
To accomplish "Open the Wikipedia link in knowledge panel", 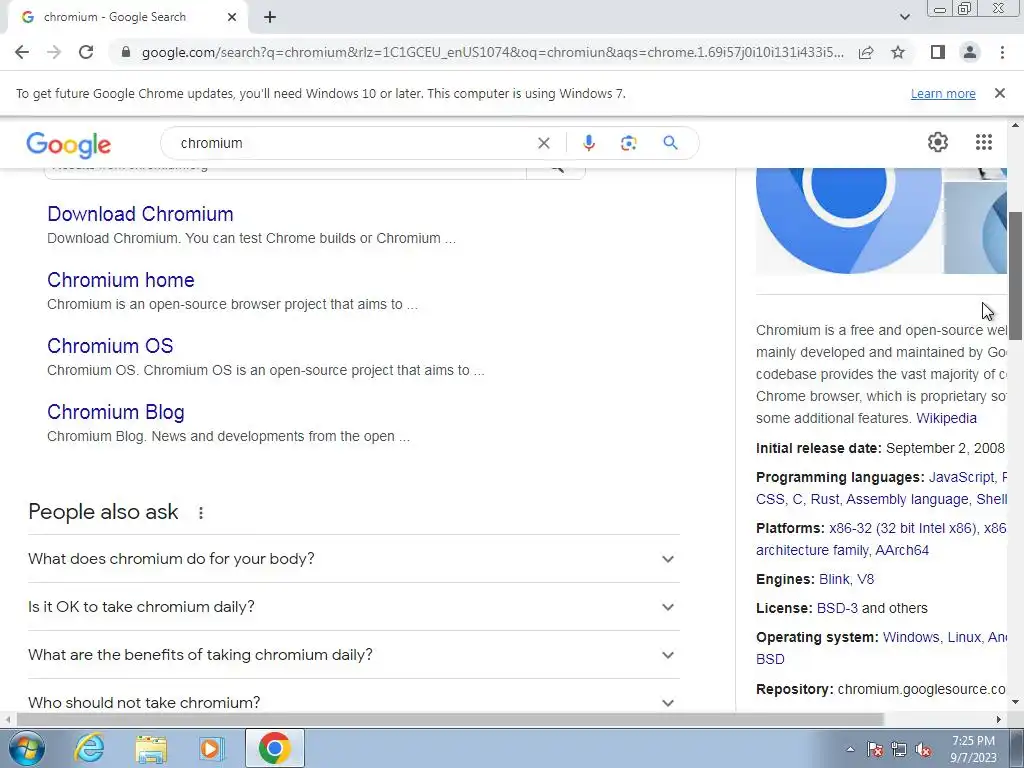I will click(946, 418).
